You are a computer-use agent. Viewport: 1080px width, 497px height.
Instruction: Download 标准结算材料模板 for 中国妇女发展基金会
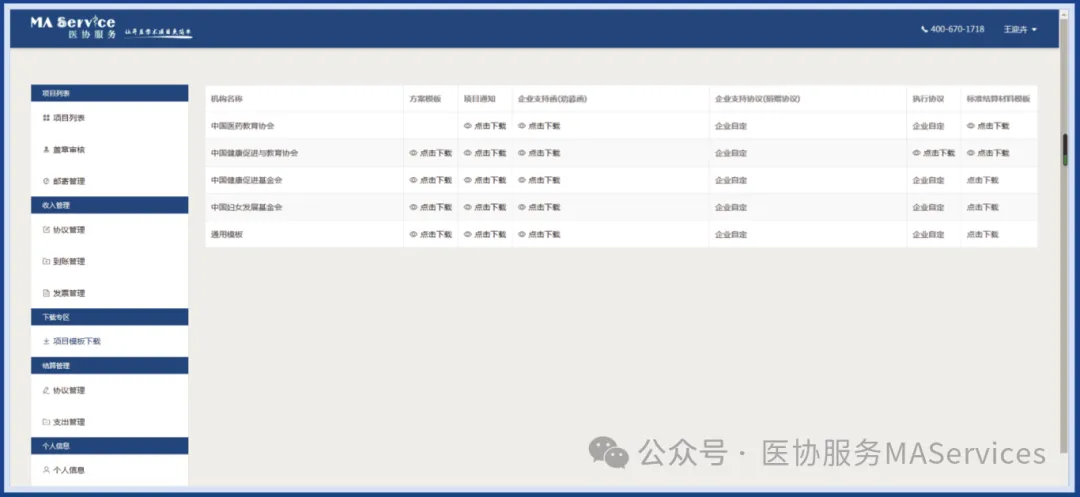pyautogui.click(x=982, y=207)
